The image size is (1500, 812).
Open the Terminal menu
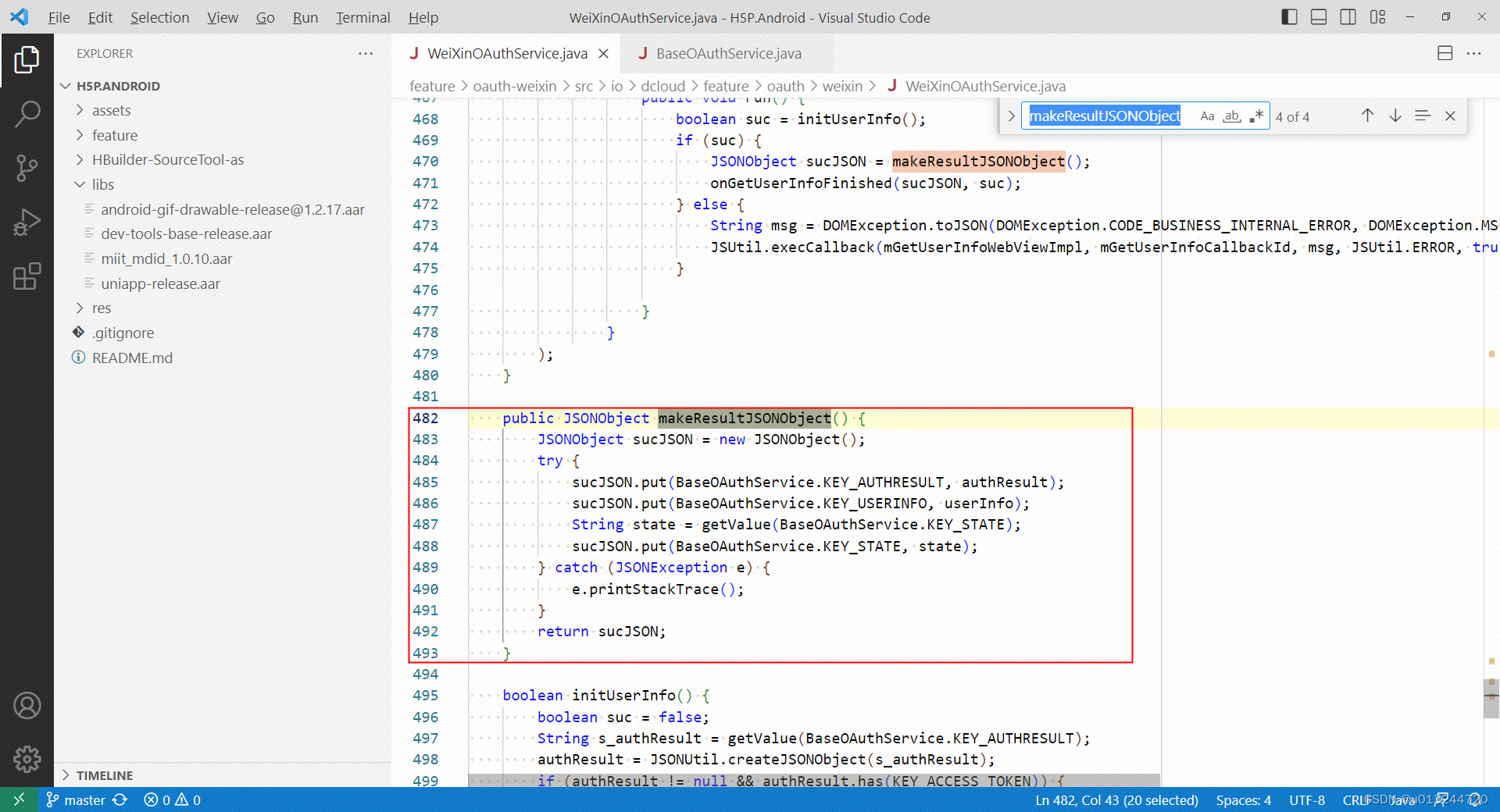pos(362,17)
